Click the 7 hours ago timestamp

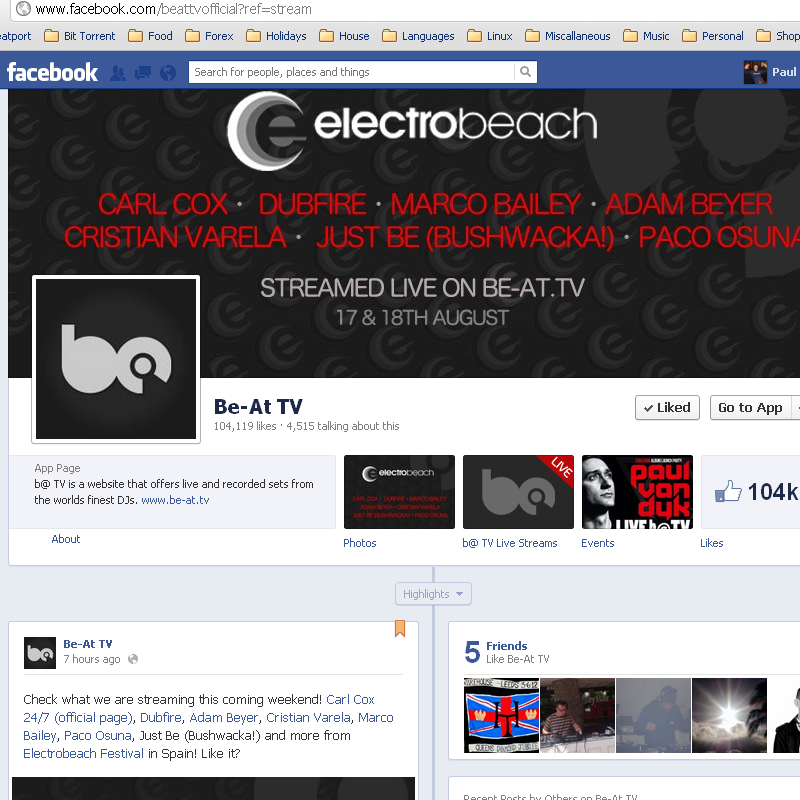point(92,659)
